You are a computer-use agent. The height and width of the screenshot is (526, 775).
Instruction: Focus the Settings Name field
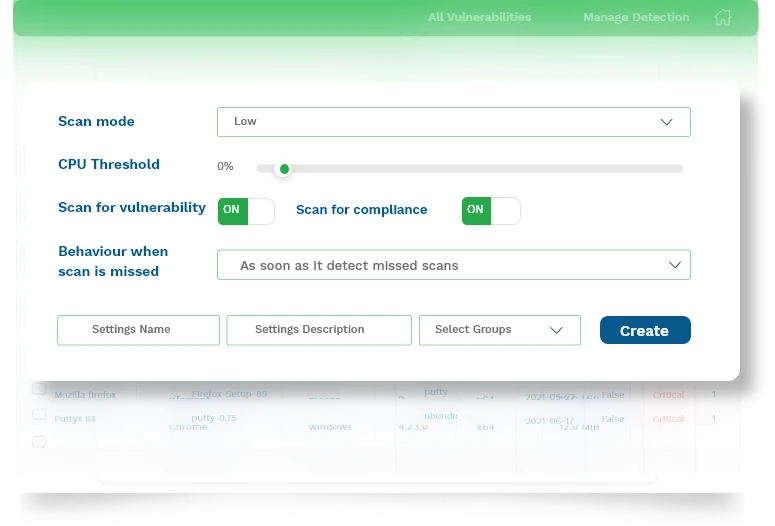coord(138,330)
